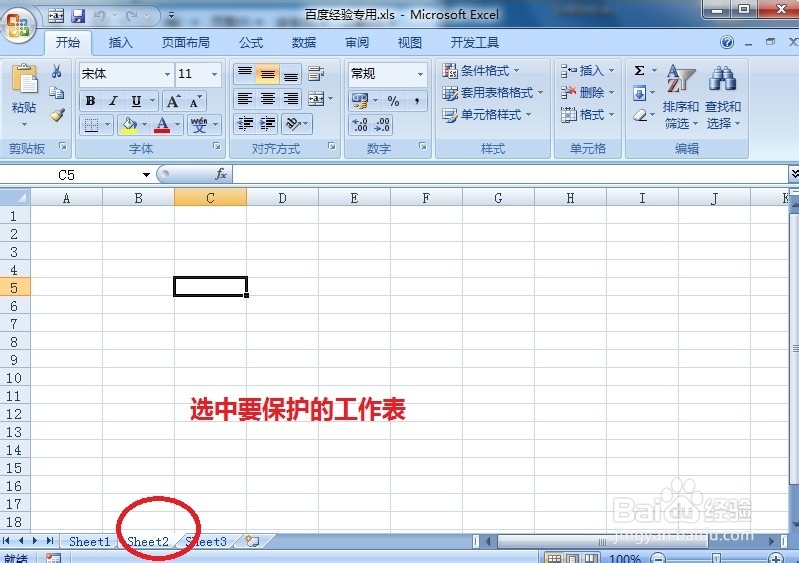Open cells Format (格式) dropdown
This screenshot has width=799, height=563.
[588, 115]
